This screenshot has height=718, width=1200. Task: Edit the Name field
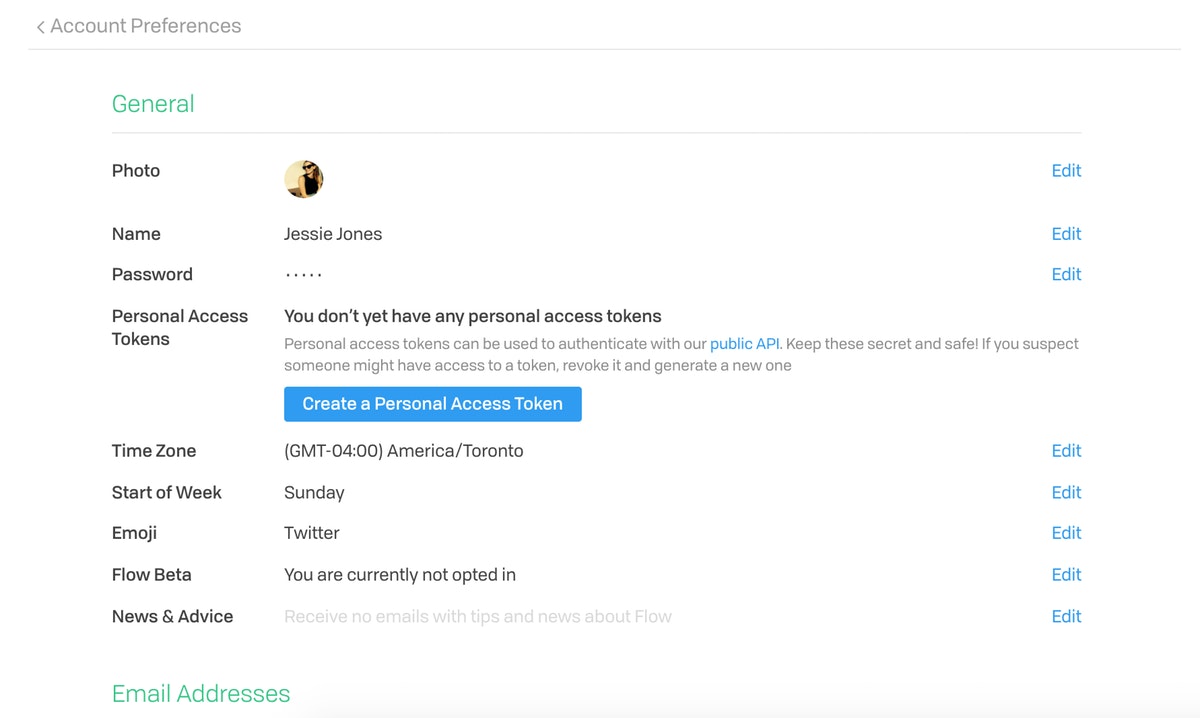click(1066, 234)
